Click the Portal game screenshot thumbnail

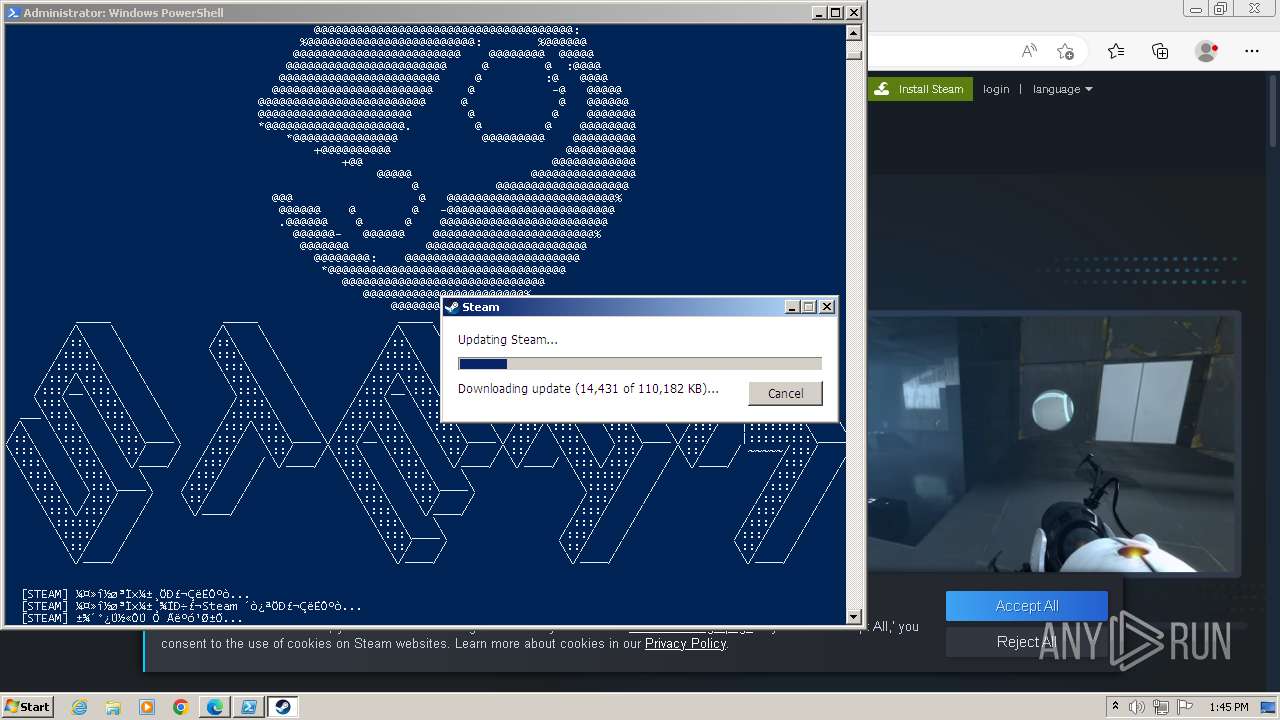(x=1053, y=444)
